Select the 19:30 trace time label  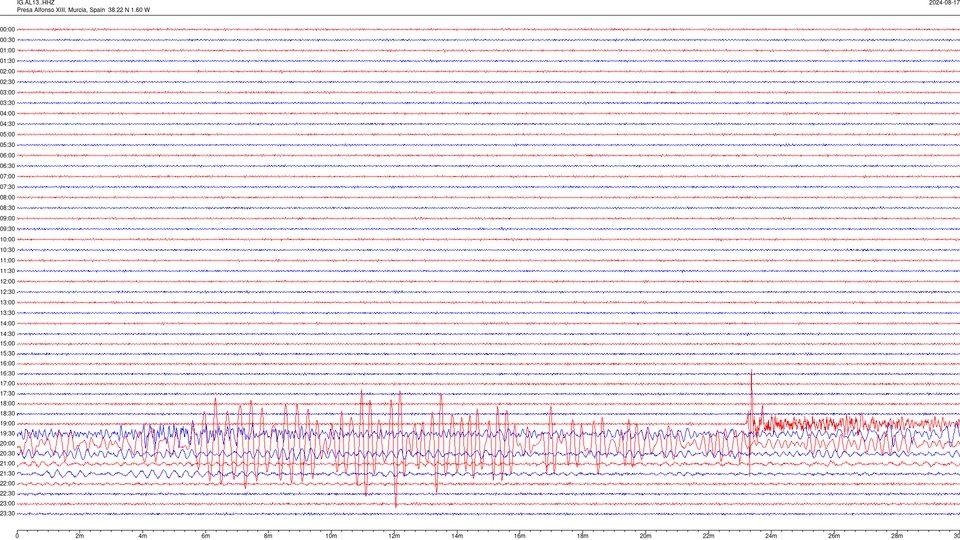[7, 433]
